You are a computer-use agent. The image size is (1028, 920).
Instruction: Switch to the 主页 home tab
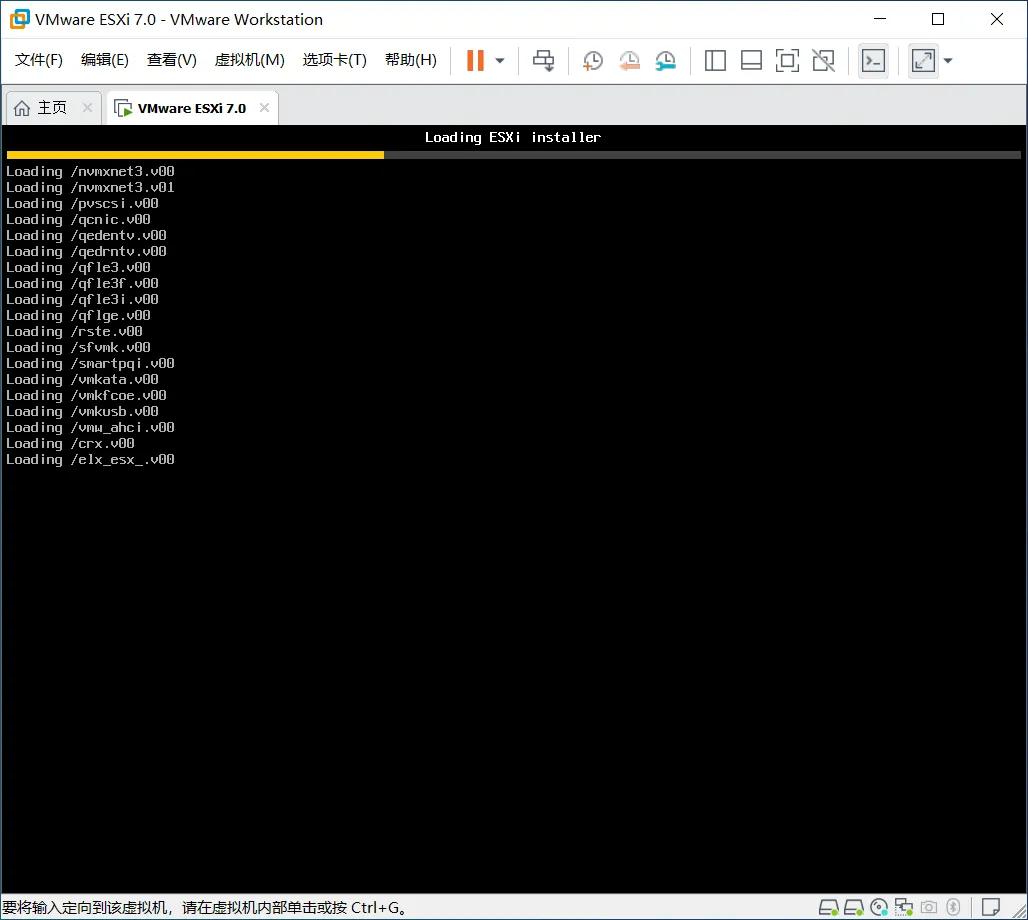(x=52, y=106)
